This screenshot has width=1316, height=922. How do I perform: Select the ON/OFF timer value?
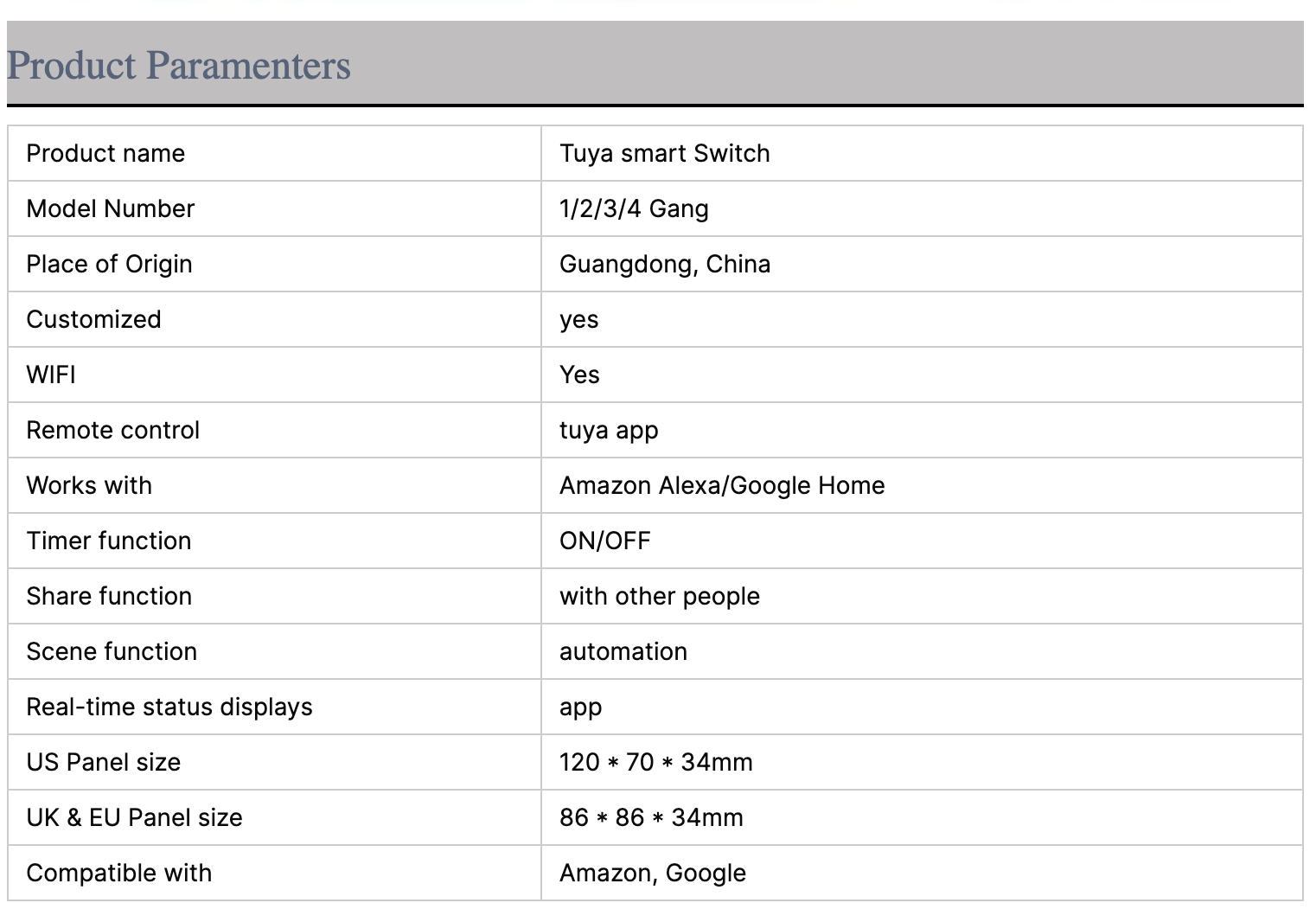(x=605, y=541)
